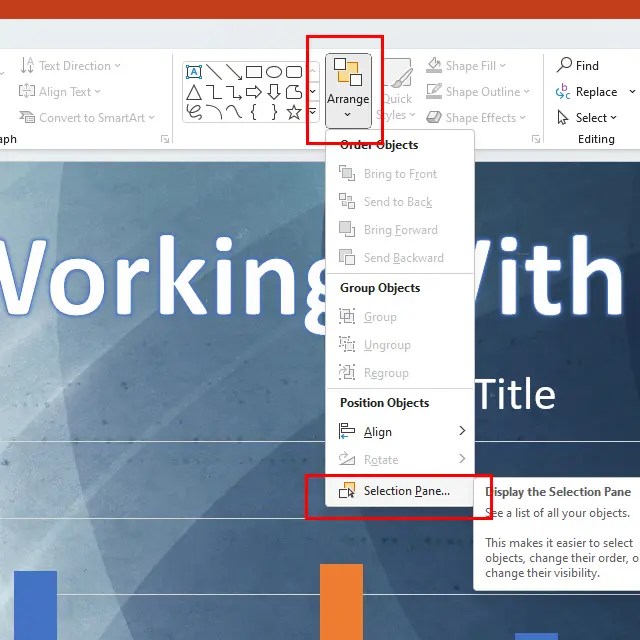Select the Curve shape
640x640 pixels.
pyautogui.click(x=234, y=112)
